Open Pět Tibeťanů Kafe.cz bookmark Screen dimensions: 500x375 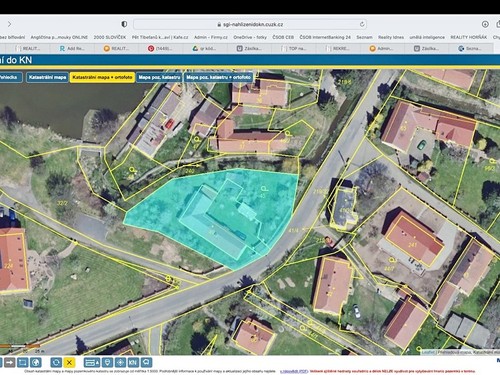click(x=160, y=37)
